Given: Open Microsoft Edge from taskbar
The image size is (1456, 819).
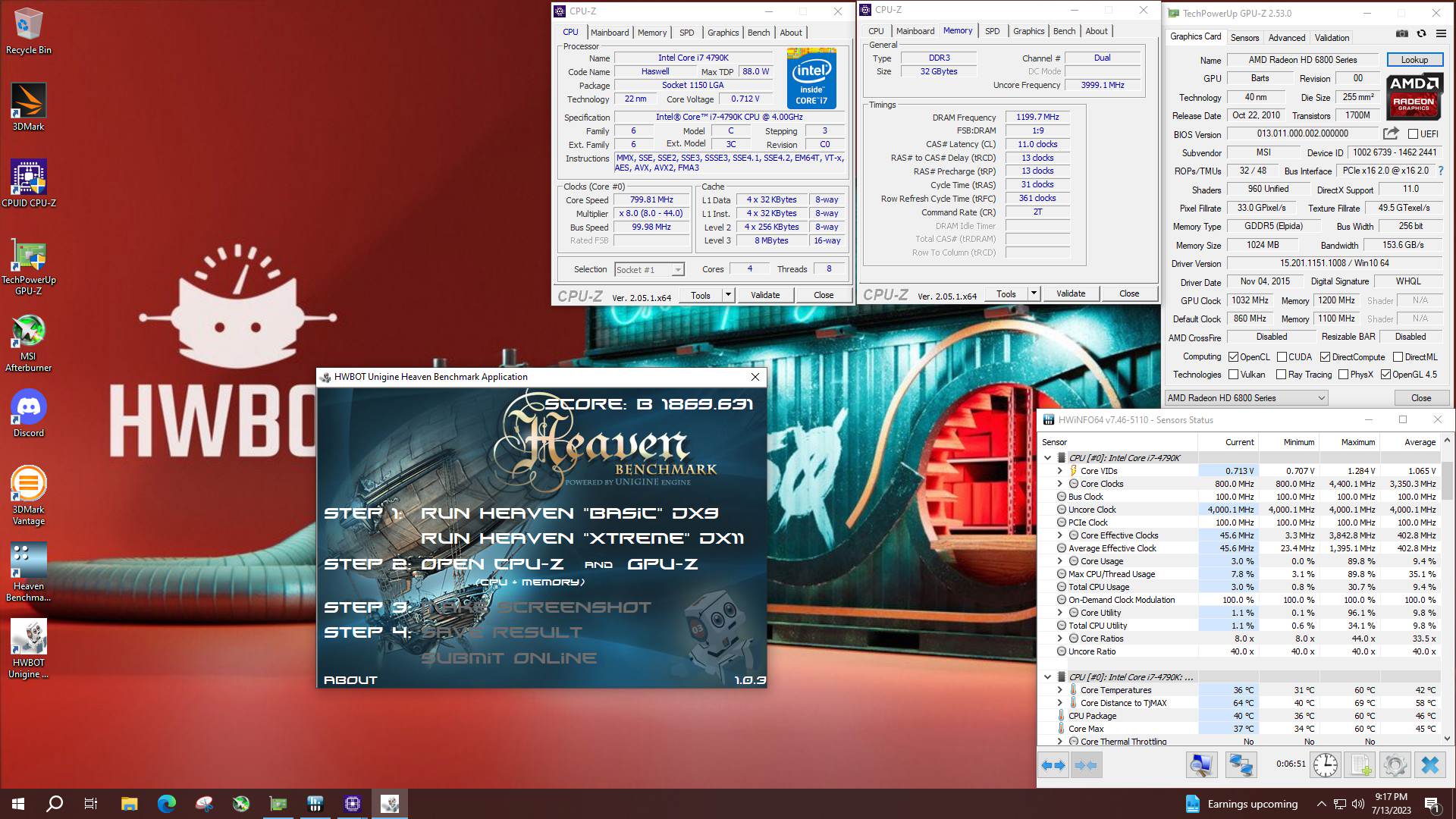Looking at the screenshot, I should [x=166, y=804].
